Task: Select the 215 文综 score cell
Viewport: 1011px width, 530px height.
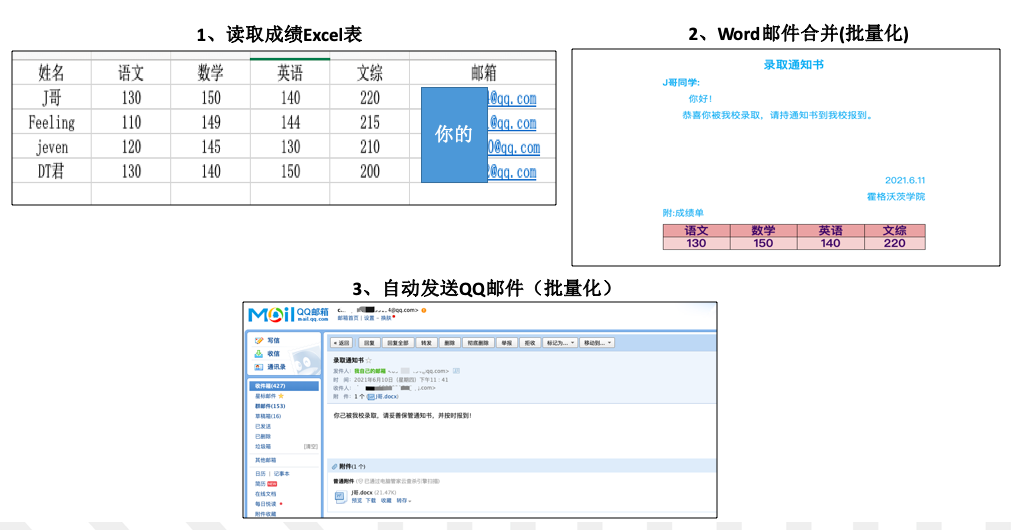Action: click(x=369, y=123)
